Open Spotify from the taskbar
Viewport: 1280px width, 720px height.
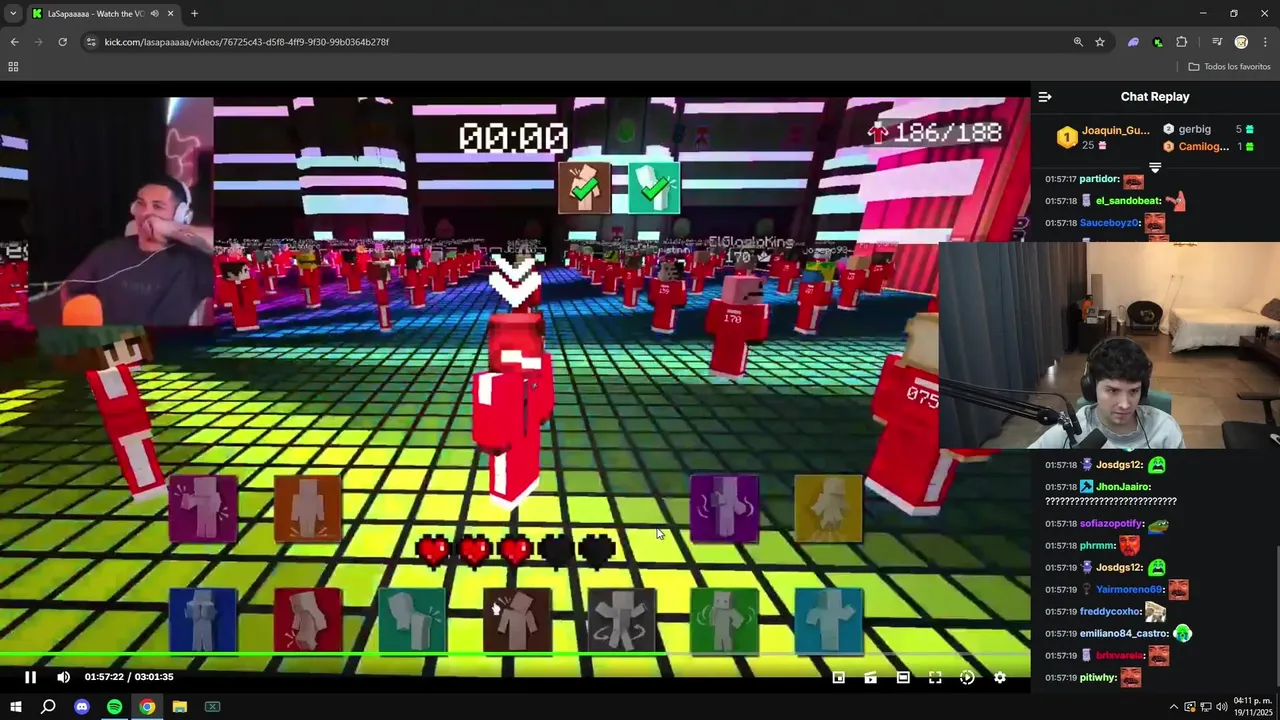click(114, 707)
